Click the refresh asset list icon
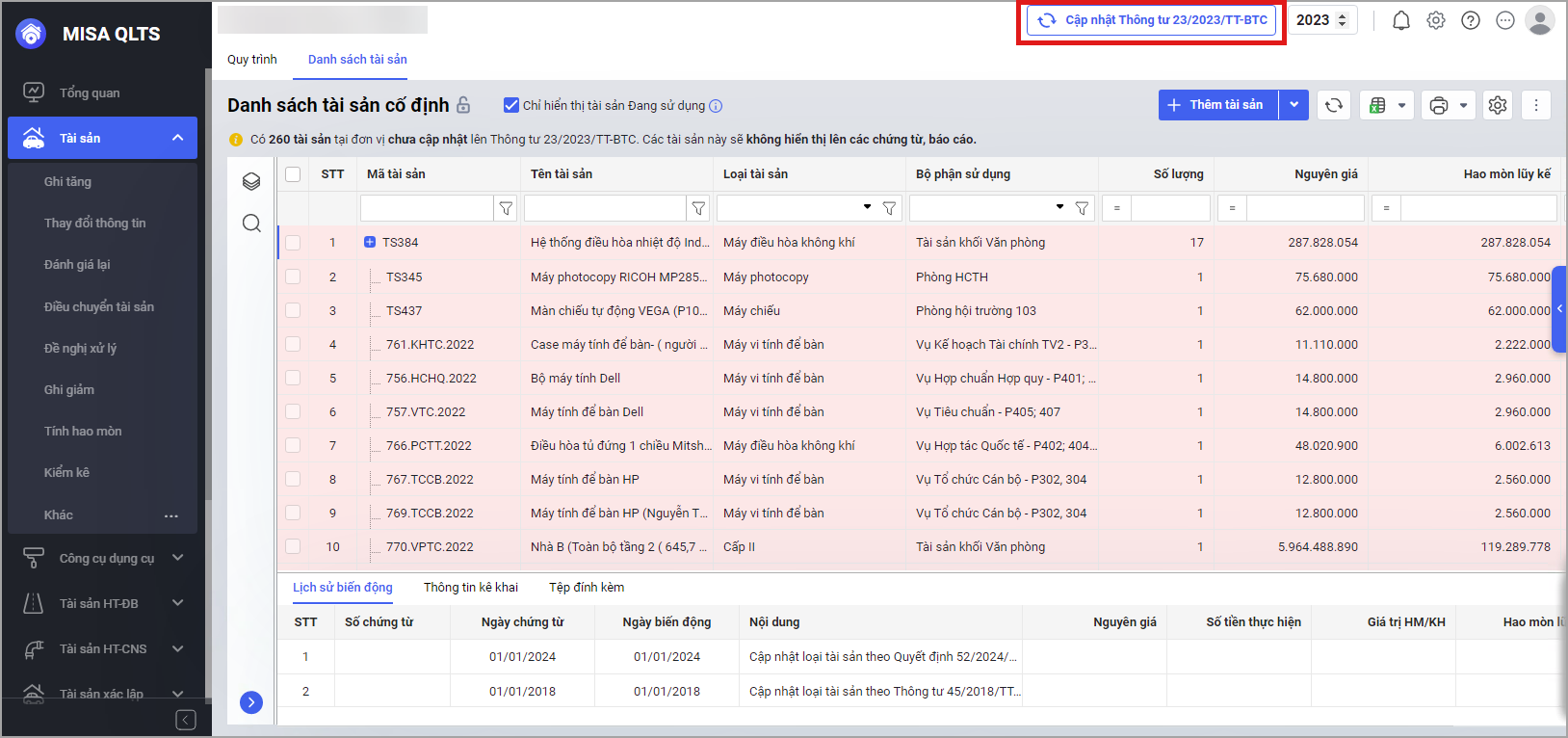Viewport: 1568px width, 738px height. click(x=1334, y=105)
